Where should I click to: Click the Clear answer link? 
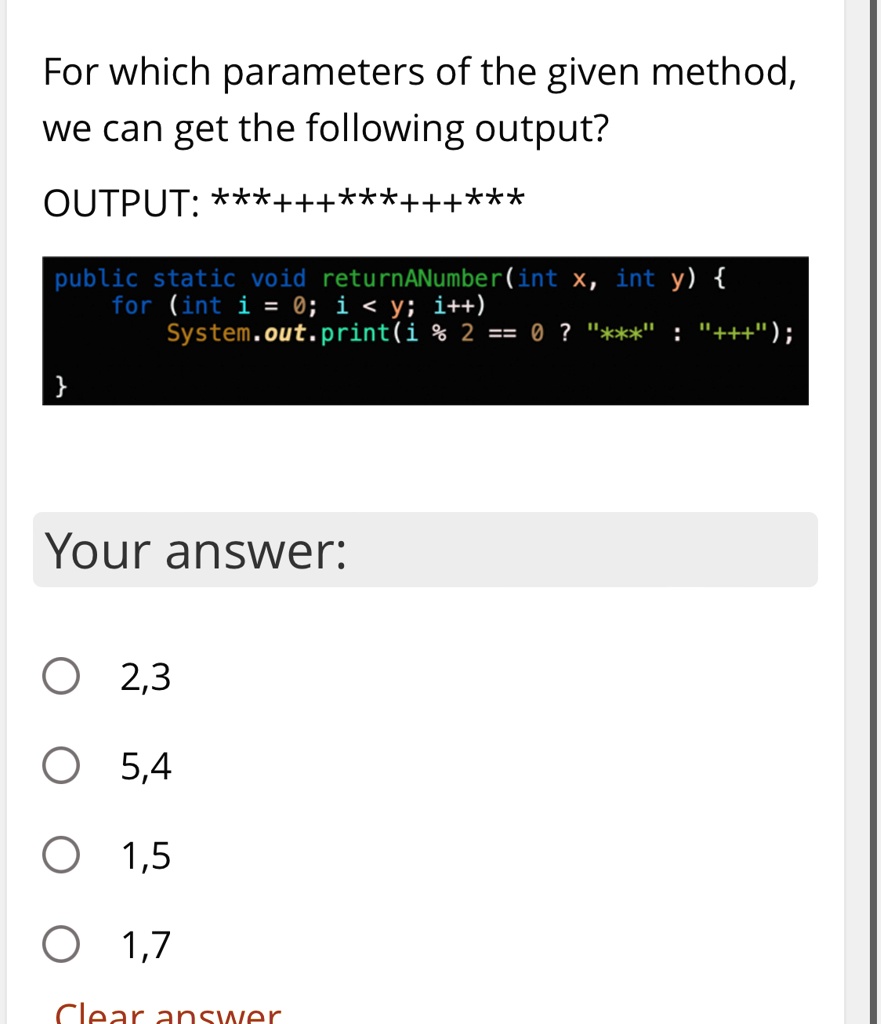(x=166, y=1012)
